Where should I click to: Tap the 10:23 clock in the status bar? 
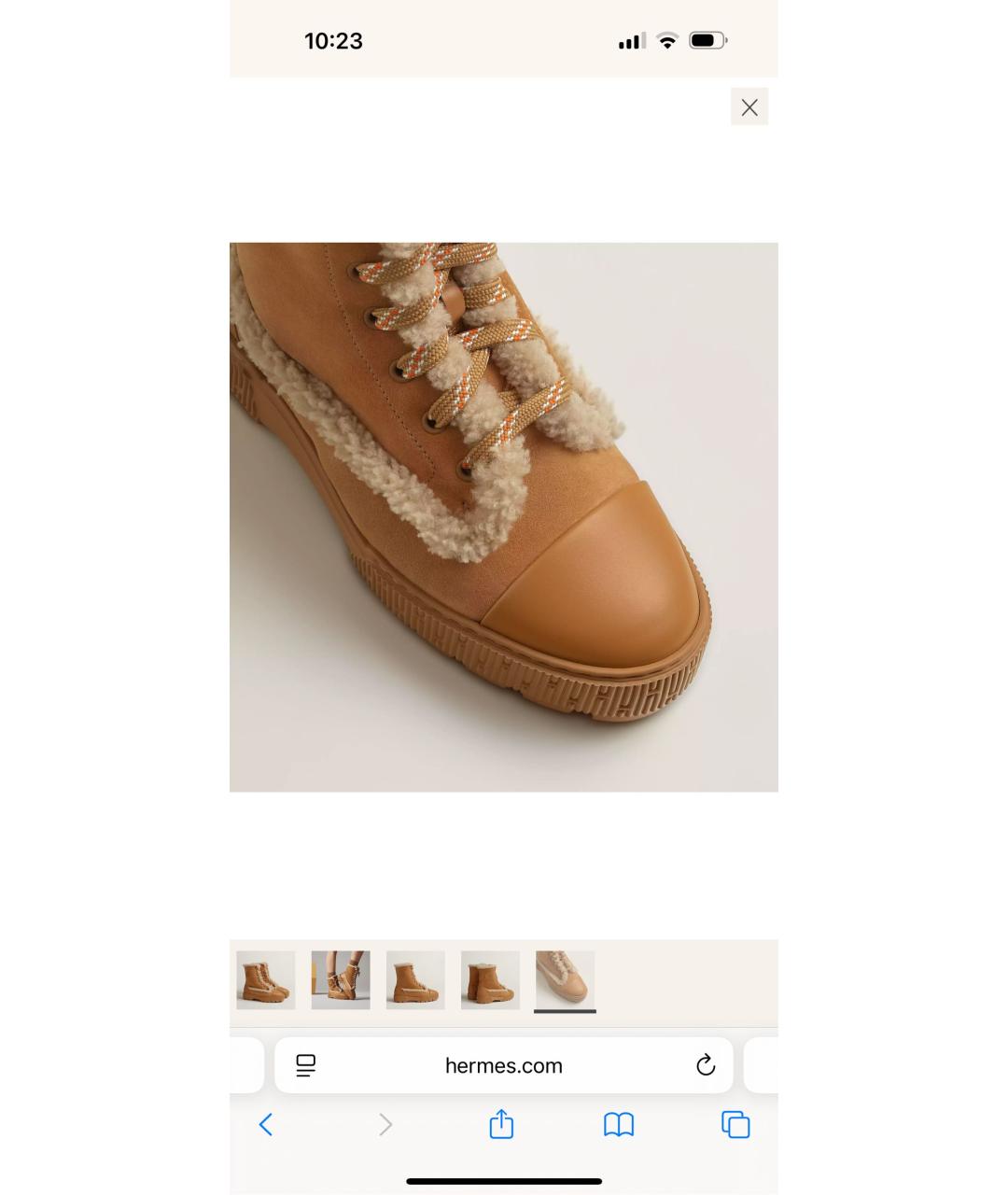(333, 41)
